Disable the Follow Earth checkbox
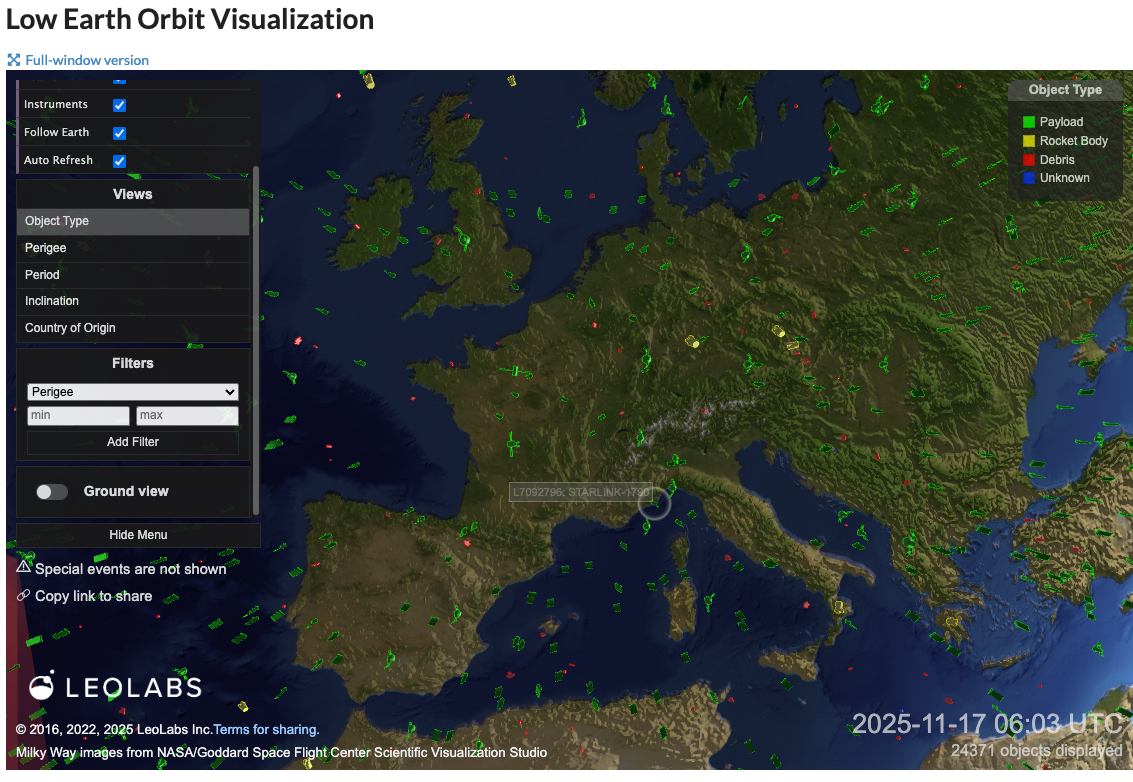This screenshot has height=782, width=1133. click(x=119, y=133)
